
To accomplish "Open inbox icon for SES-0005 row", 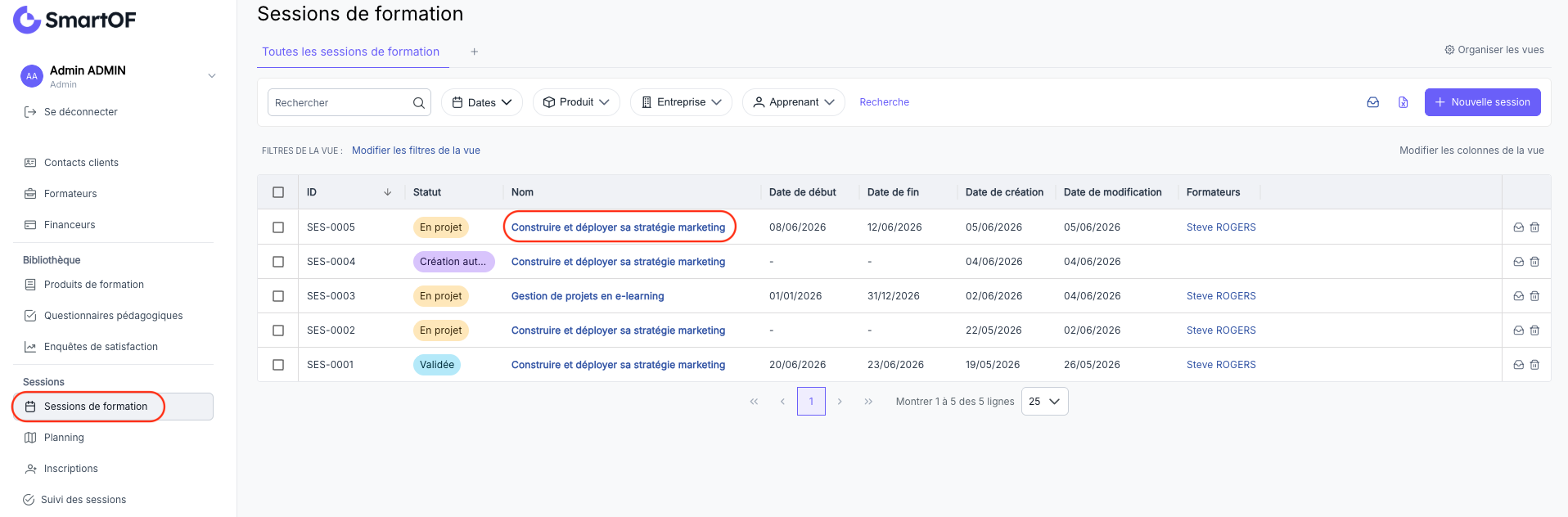I will coord(1518,227).
